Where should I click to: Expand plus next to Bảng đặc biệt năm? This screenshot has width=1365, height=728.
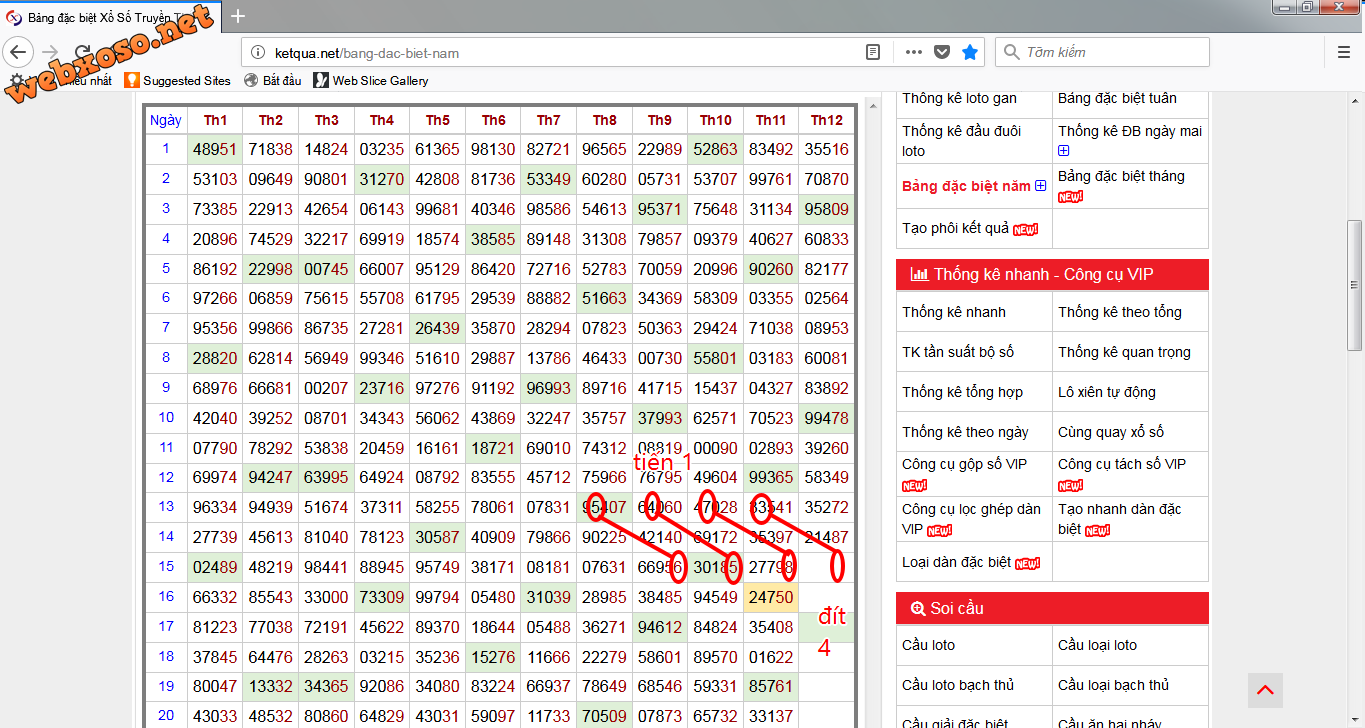[1040, 186]
